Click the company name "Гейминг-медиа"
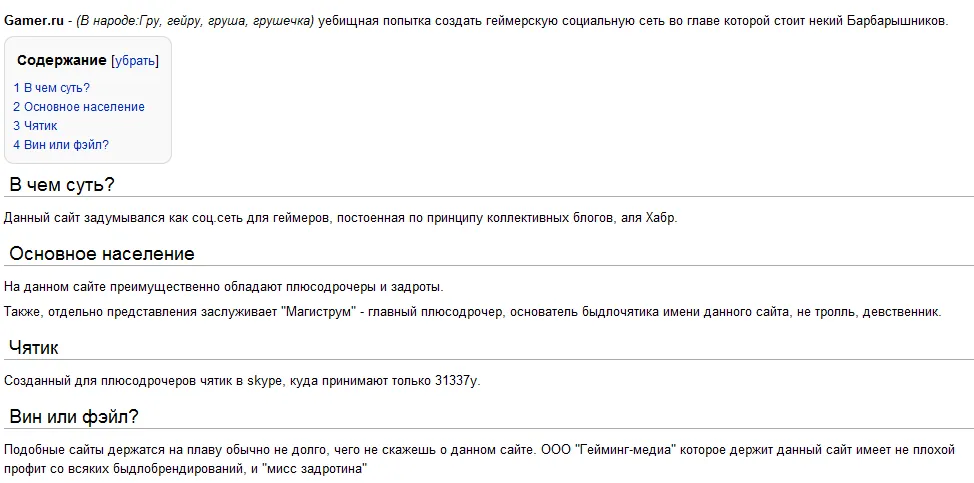Image resolution: width=974 pixels, height=483 pixels. [622, 449]
